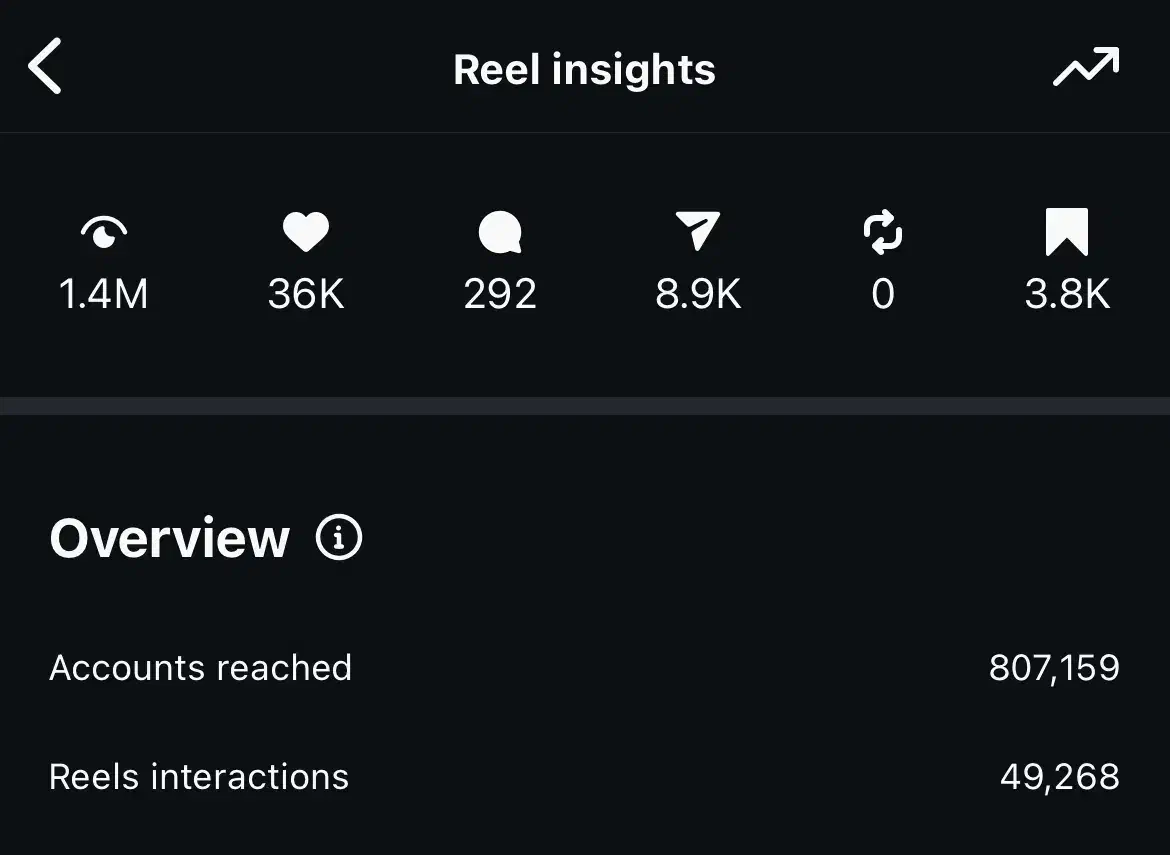The width and height of the screenshot is (1170, 855).
Task: Tap the eye views icon
Action: [x=104, y=233]
